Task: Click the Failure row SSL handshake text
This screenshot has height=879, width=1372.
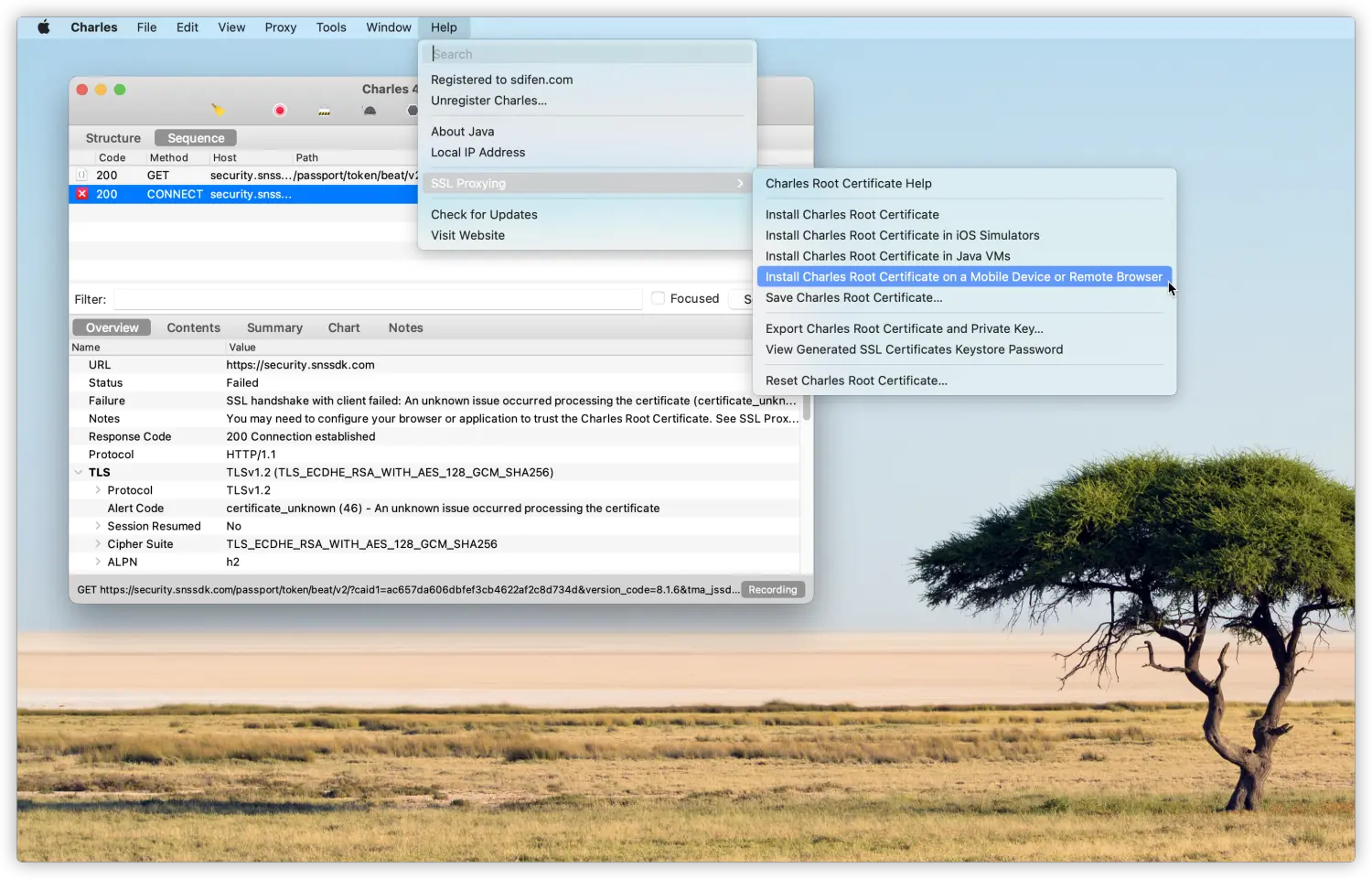Action: click(x=511, y=401)
